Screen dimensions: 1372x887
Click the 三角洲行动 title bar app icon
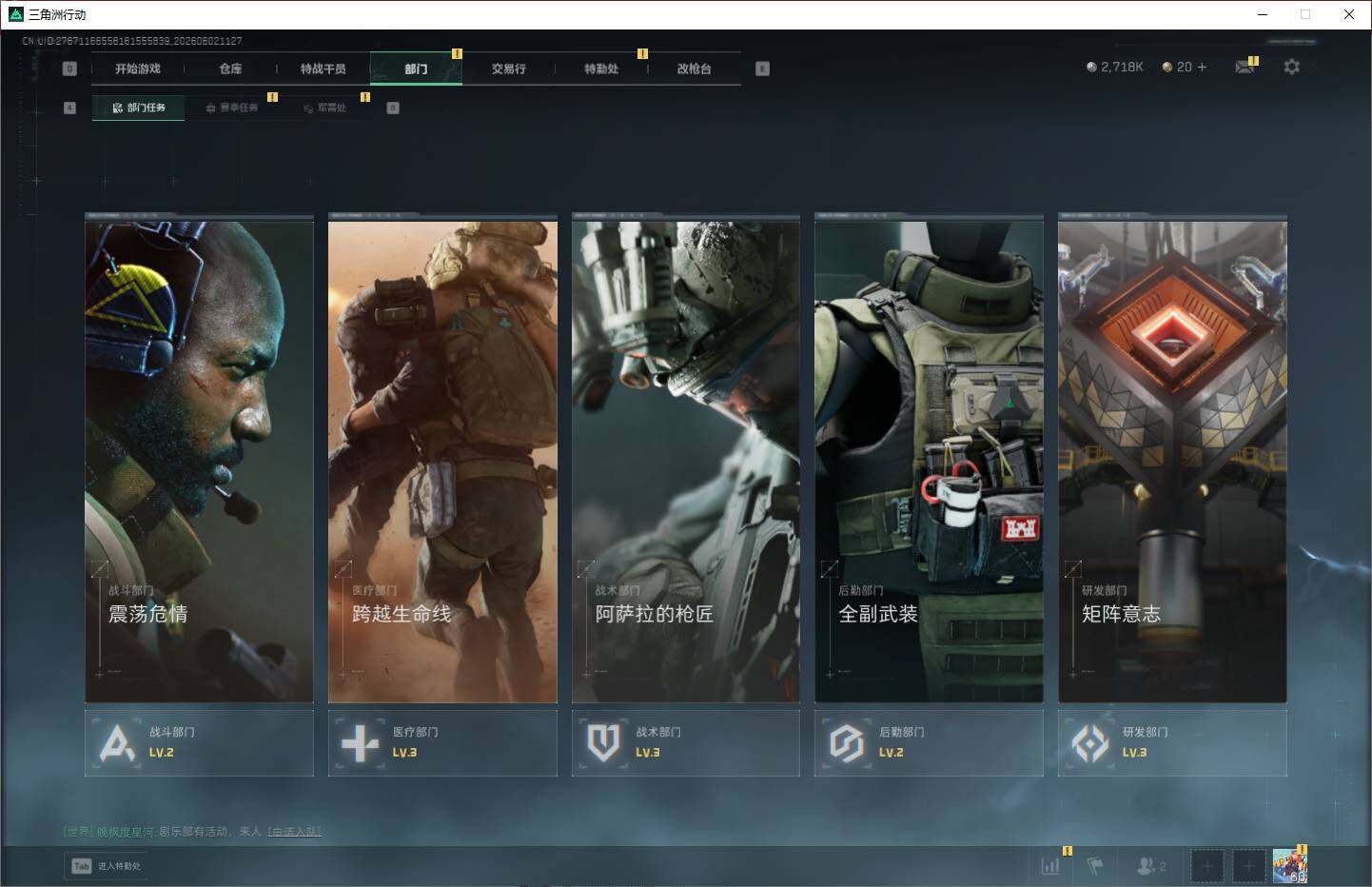pyautogui.click(x=16, y=14)
